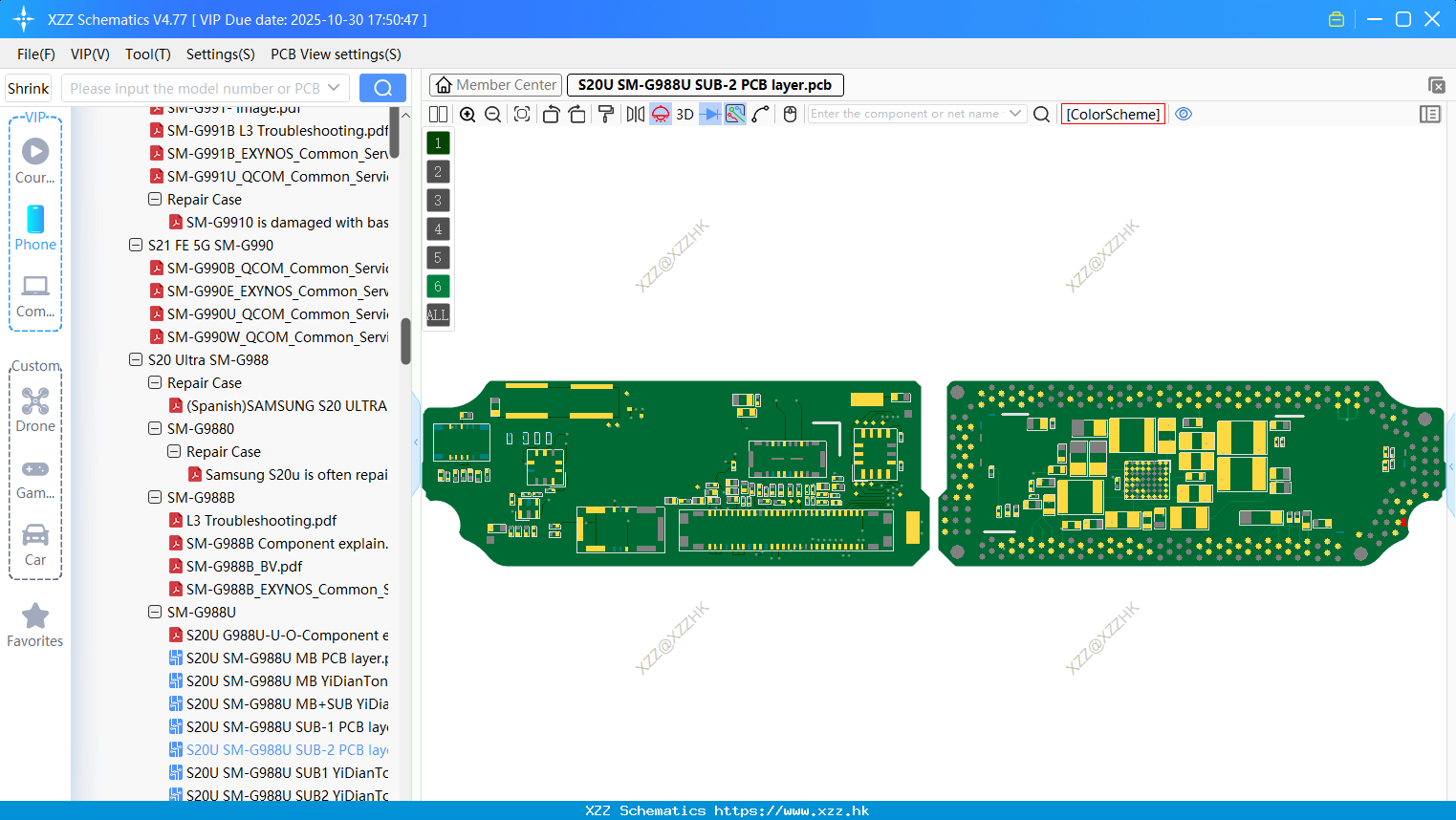Viewport: 1456px width, 820px height.
Task: Click the mouse settings icon
Action: pyautogui.click(x=790, y=114)
